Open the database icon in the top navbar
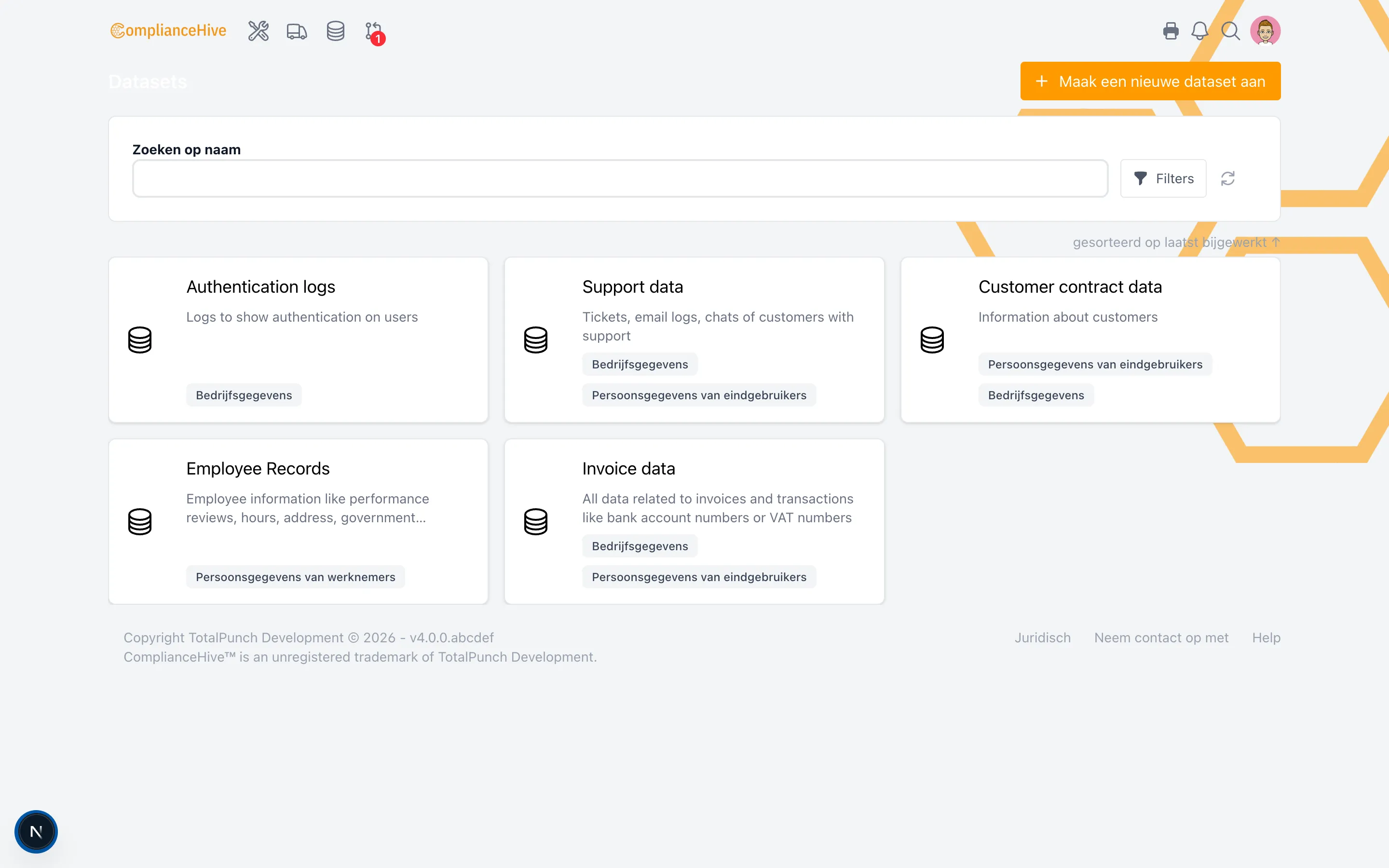The width and height of the screenshot is (1389, 868). coord(335,31)
